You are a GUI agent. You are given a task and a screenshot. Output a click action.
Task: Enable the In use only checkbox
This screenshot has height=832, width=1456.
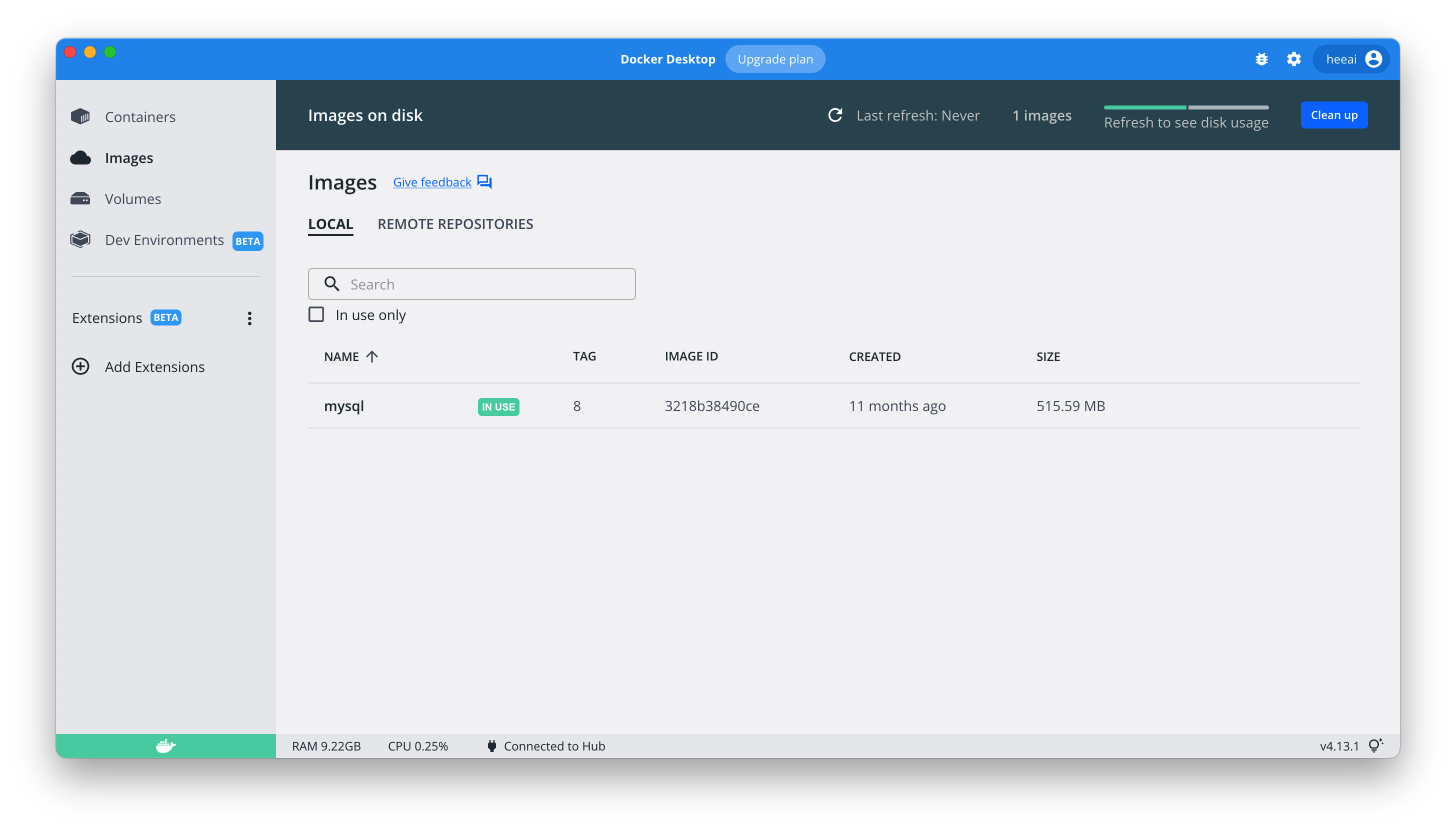(316, 315)
